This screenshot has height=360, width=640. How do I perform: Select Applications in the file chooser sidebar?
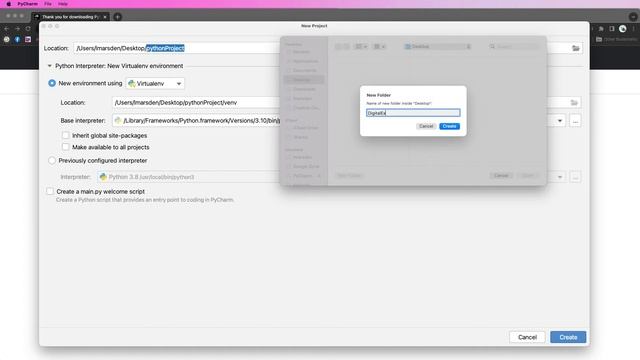point(304,61)
